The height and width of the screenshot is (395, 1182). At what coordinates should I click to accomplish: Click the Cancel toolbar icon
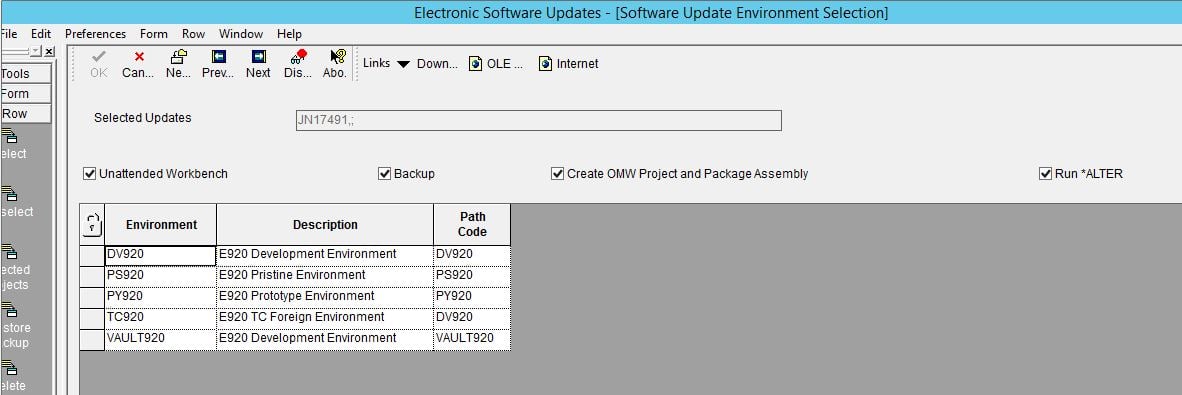click(139, 57)
